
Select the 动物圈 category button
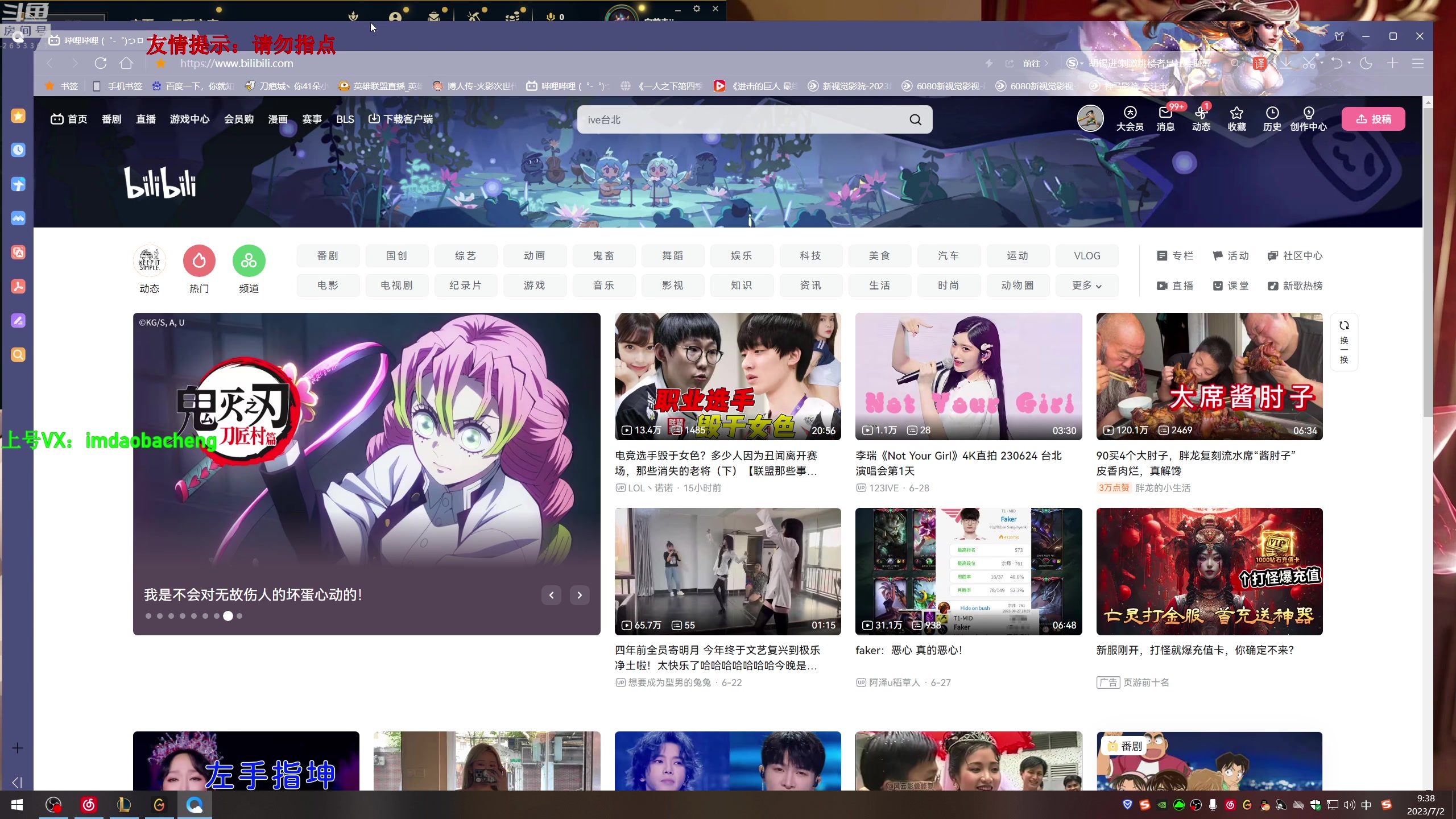tap(1018, 286)
